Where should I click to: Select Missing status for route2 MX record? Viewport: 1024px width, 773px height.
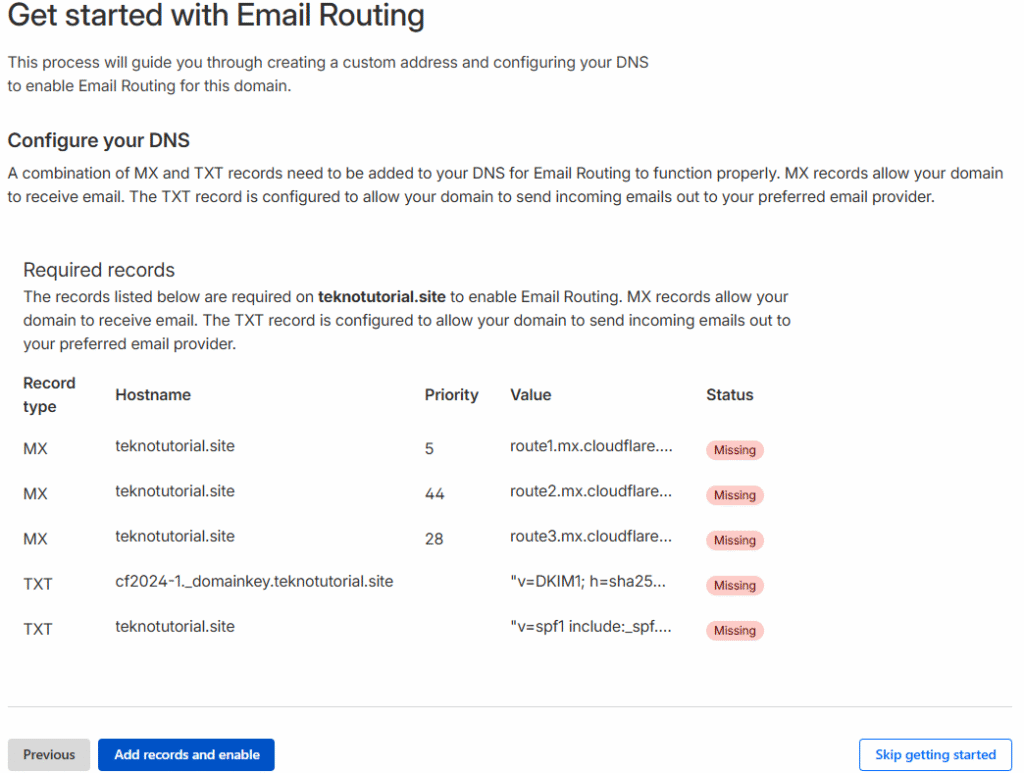pyautogui.click(x=735, y=495)
